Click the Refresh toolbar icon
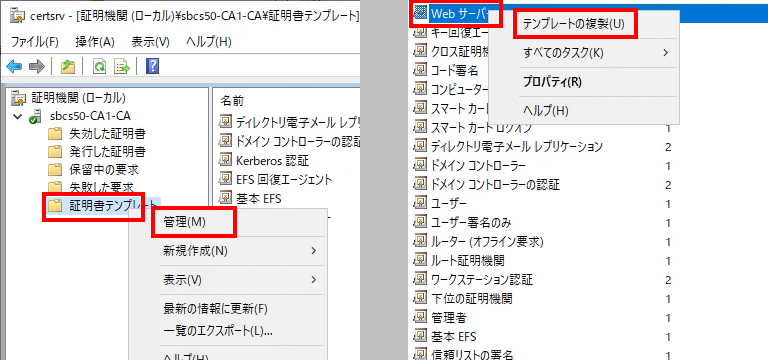 point(100,67)
